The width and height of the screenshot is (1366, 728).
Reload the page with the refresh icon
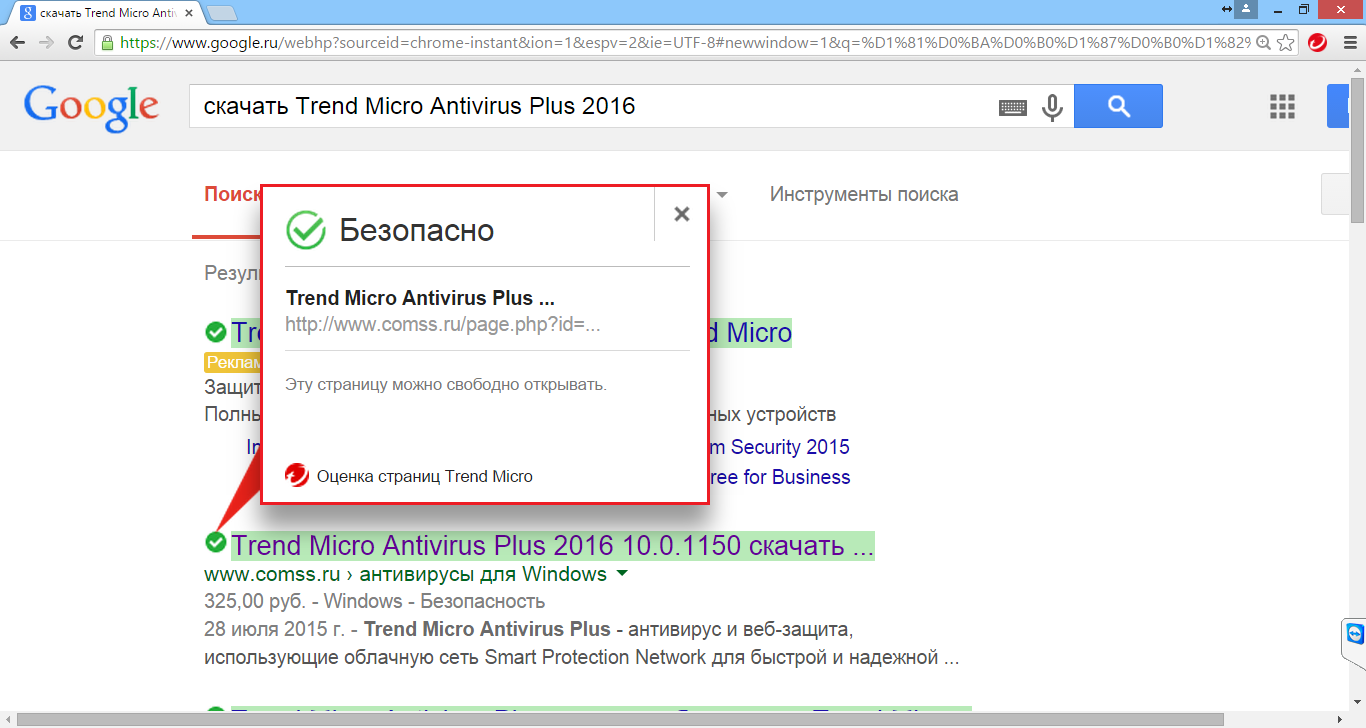point(73,43)
